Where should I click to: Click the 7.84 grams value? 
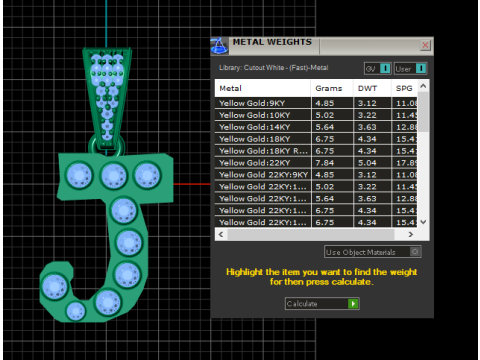point(325,163)
